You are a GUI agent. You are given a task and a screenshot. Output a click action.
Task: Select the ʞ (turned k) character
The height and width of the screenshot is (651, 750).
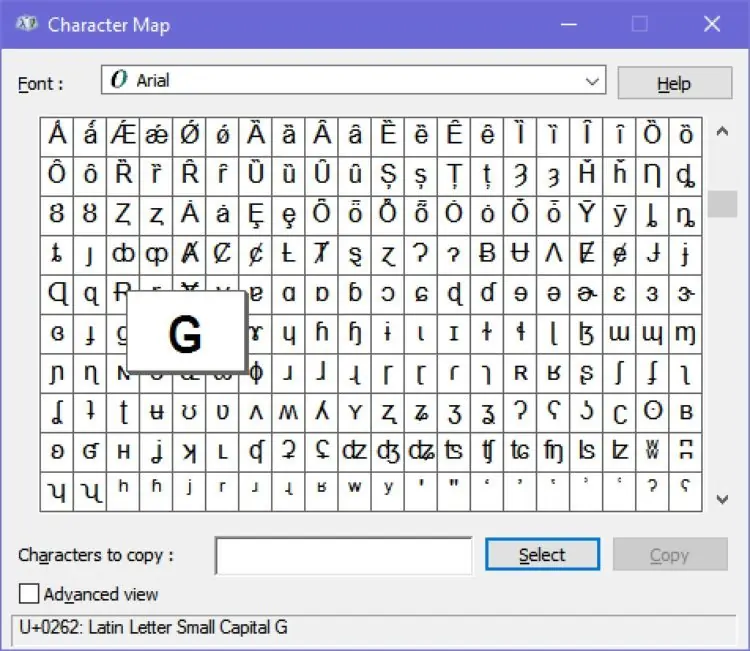pyautogui.click(x=189, y=453)
